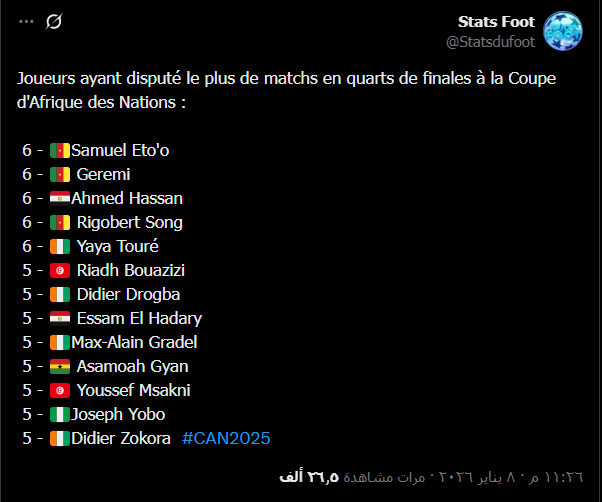
Task: Open the #CAN2025 hashtag
Action: [x=226, y=438]
